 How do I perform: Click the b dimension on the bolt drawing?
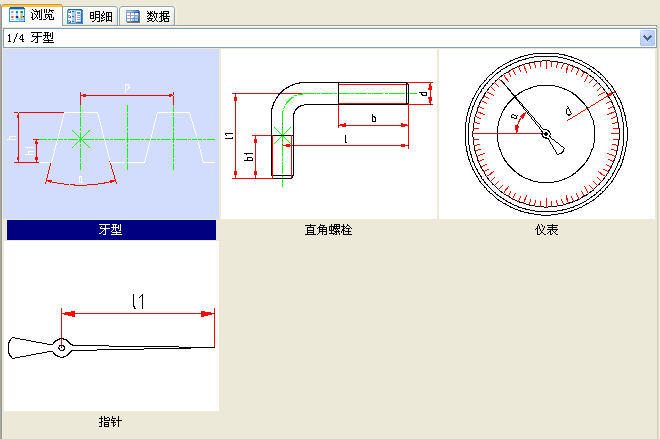373,118
